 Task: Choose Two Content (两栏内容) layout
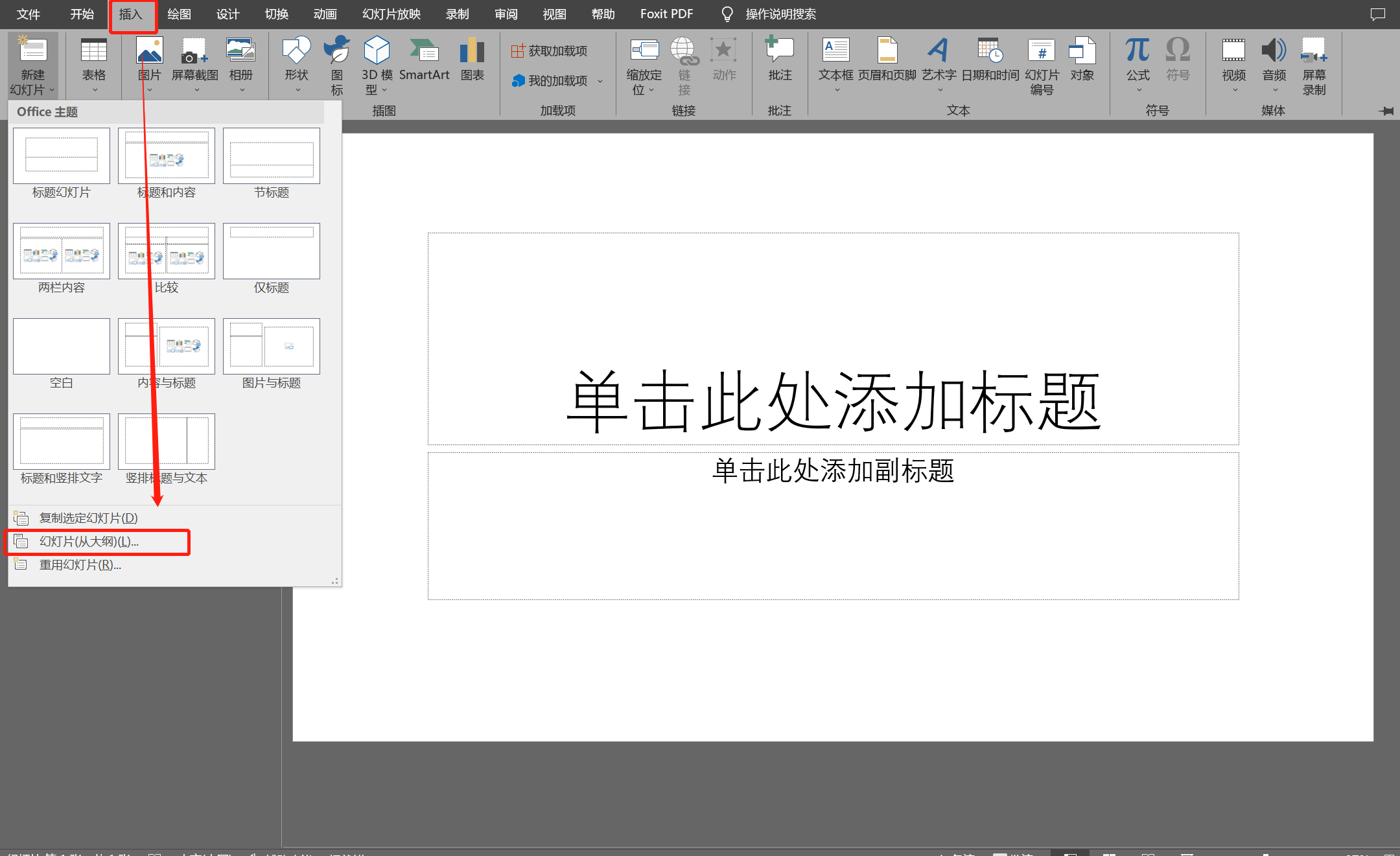click(x=62, y=259)
